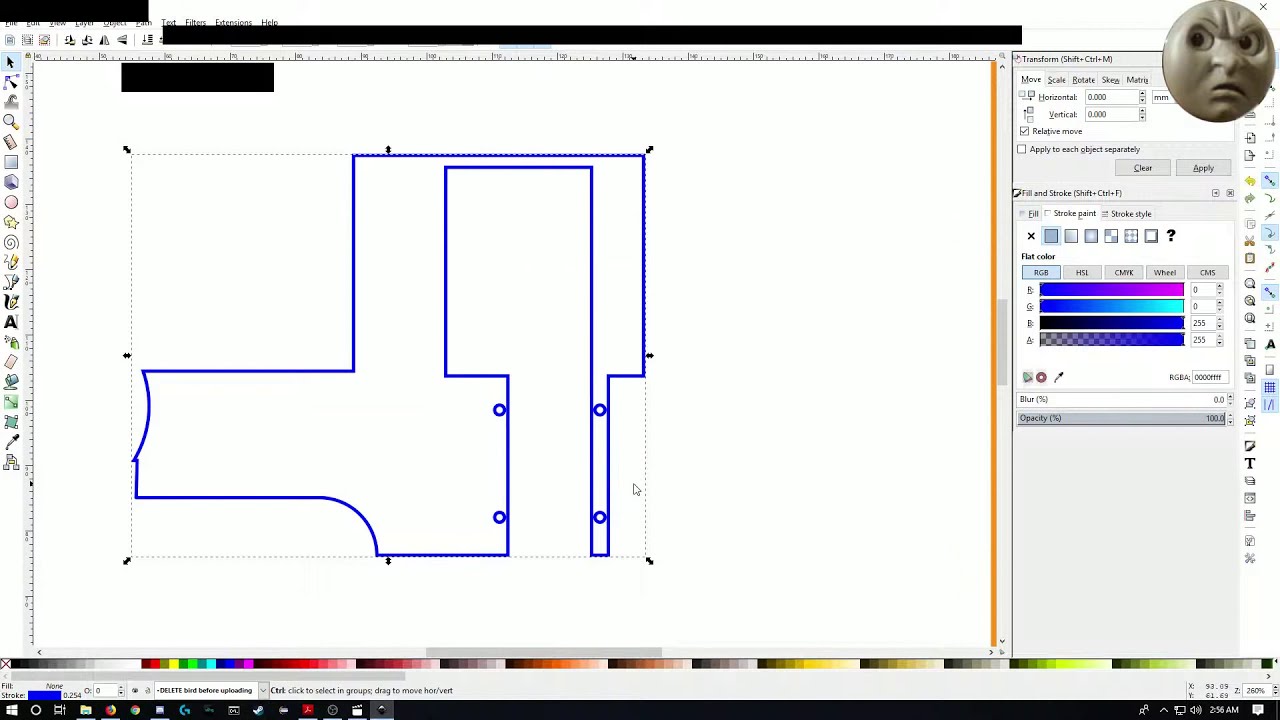Viewport: 1280px width, 720px height.
Task: Open the Extensions menu
Action: [x=233, y=22]
